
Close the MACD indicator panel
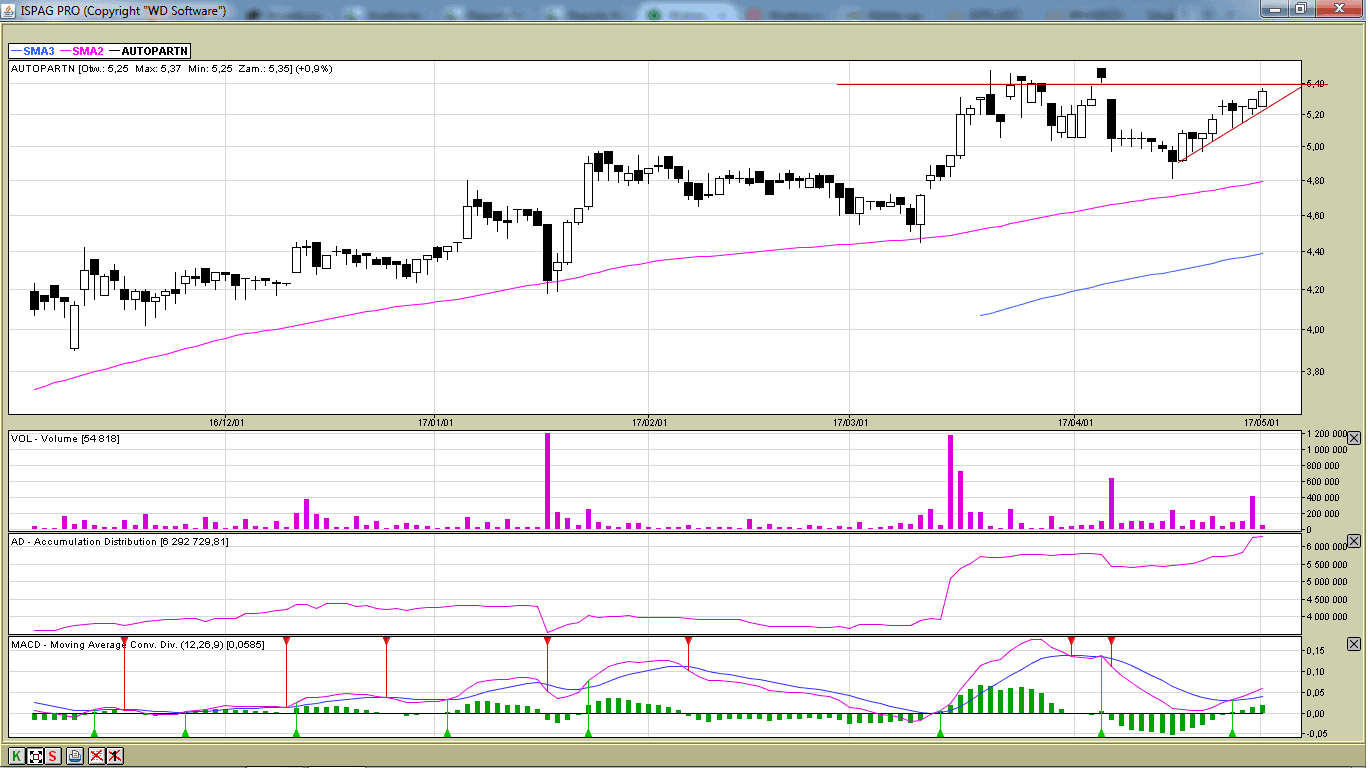point(1354,644)
